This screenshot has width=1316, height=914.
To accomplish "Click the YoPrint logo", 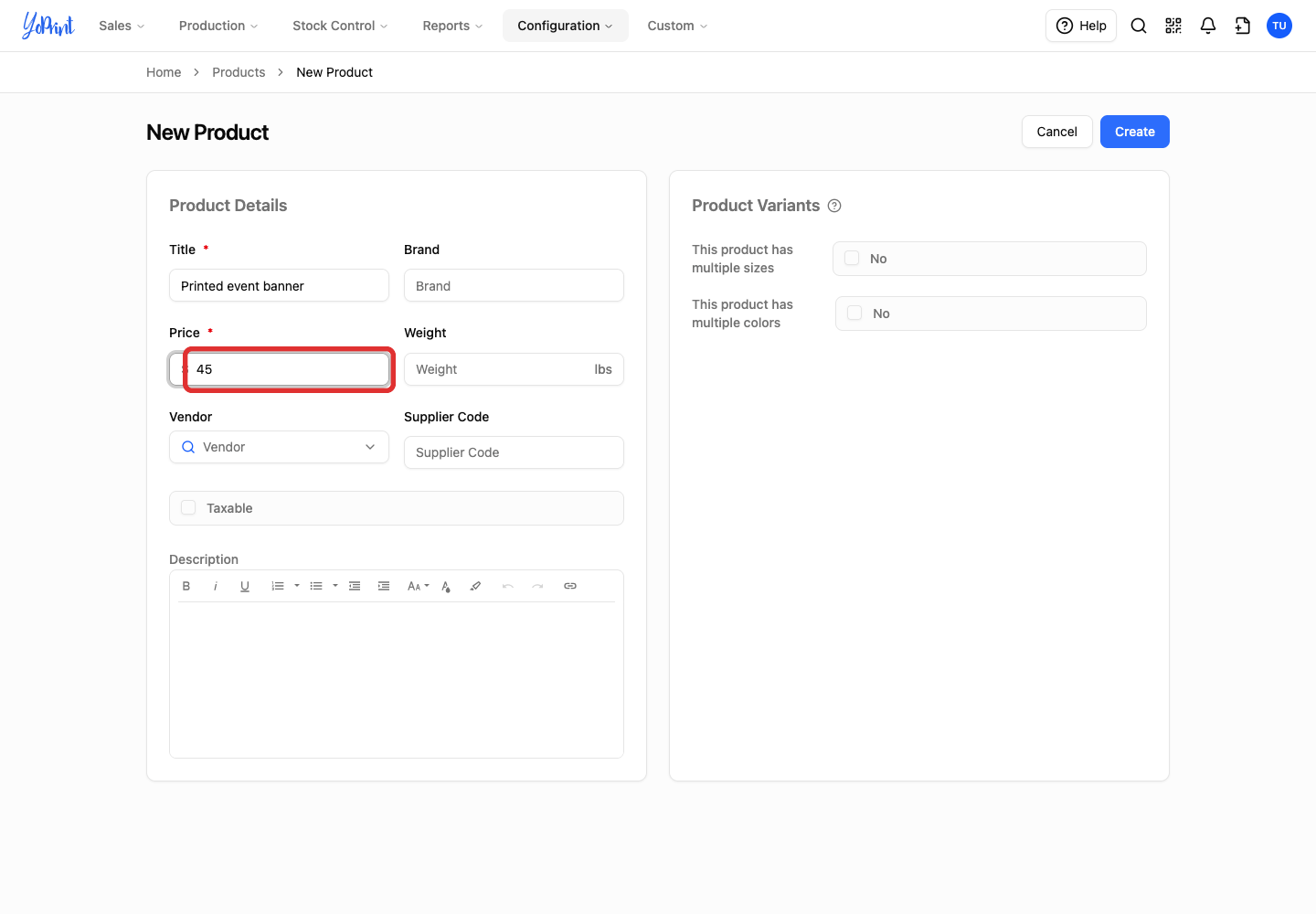I will point(48,26).
